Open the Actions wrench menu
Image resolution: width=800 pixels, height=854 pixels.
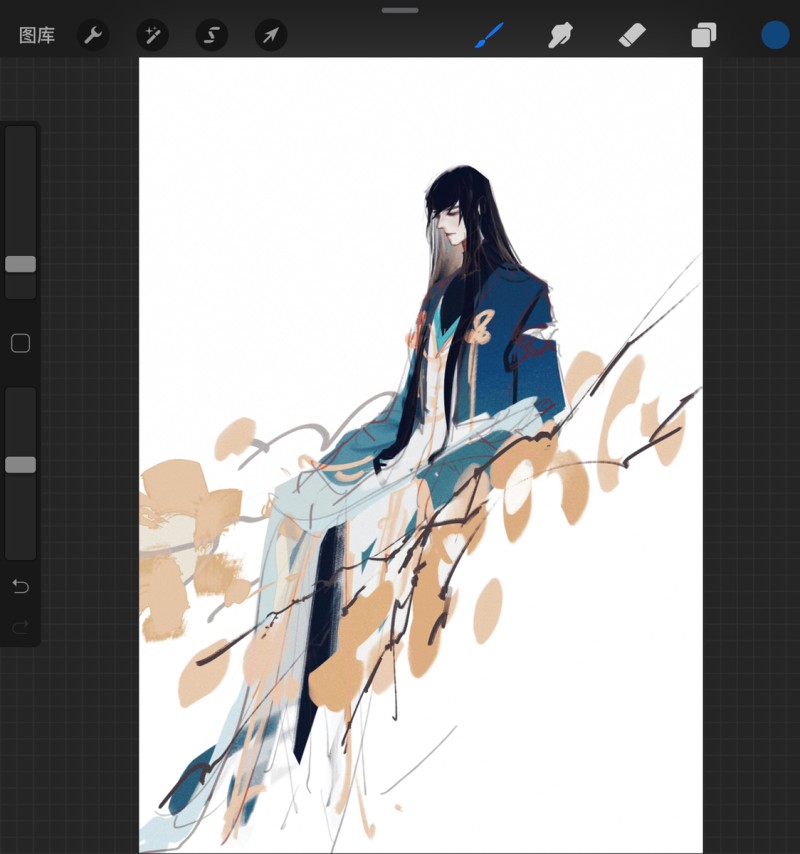tap(93, 35)
